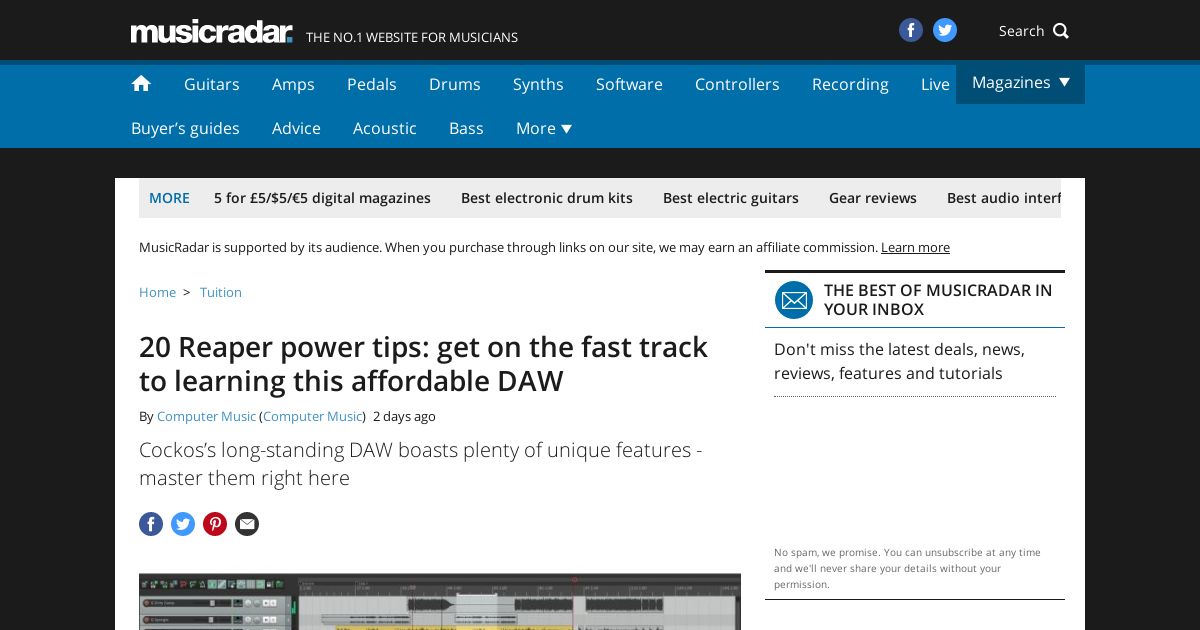The image size is (1200, 630).
Task: Open the Recording section
Action: 850,84
